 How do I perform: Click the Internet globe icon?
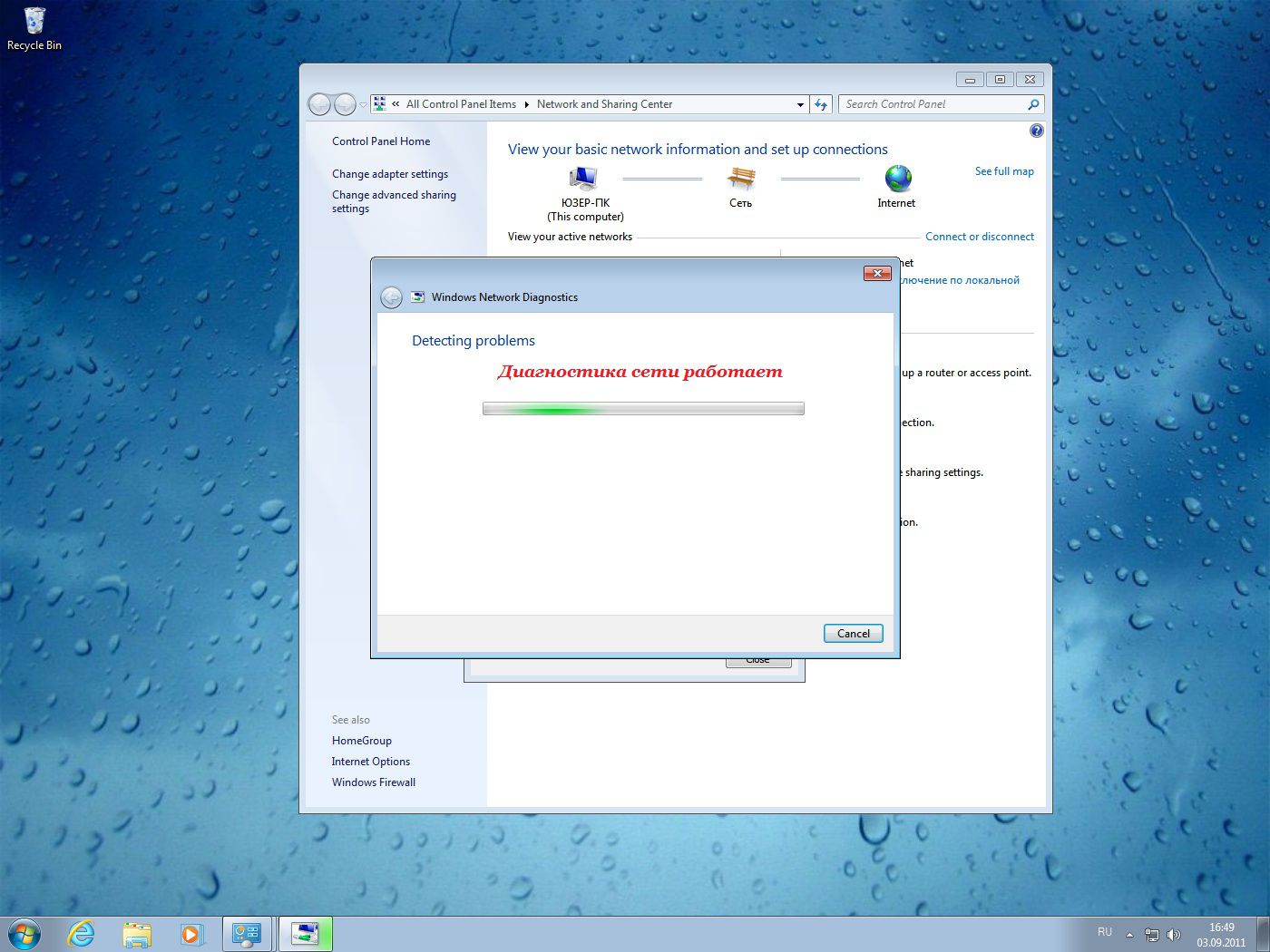click(898, 178)
